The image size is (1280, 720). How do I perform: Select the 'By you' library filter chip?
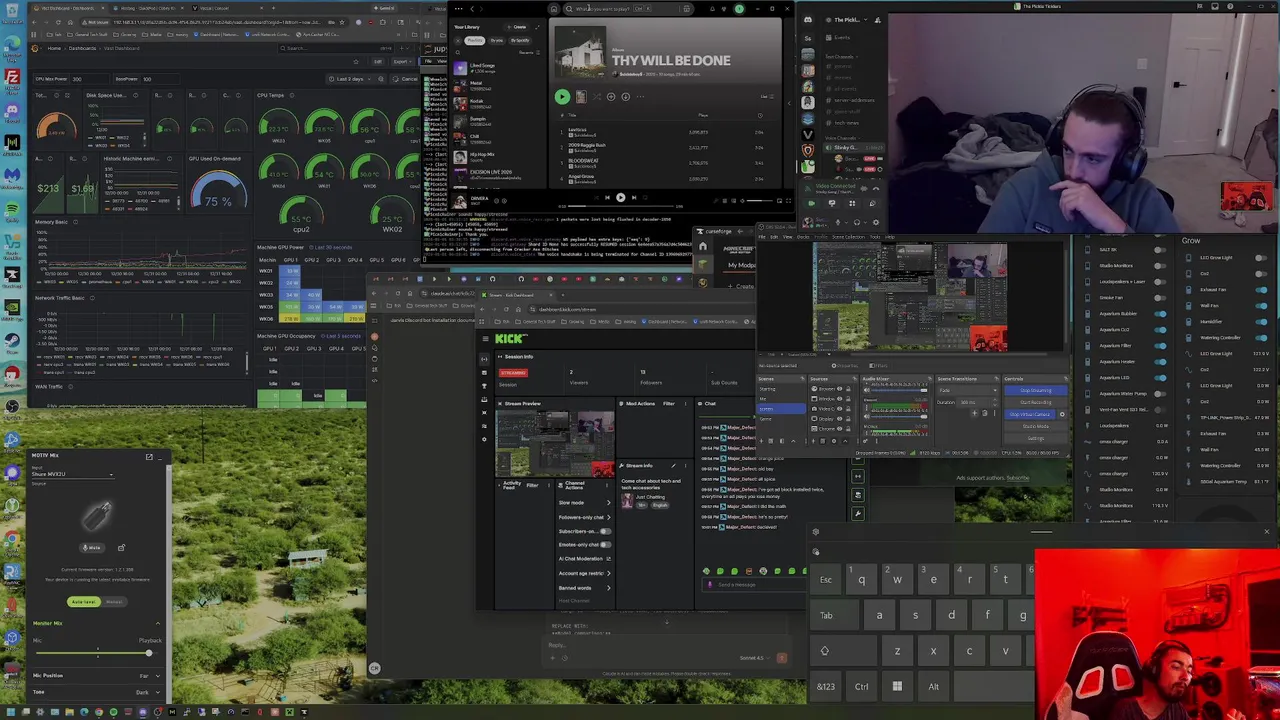499,41
